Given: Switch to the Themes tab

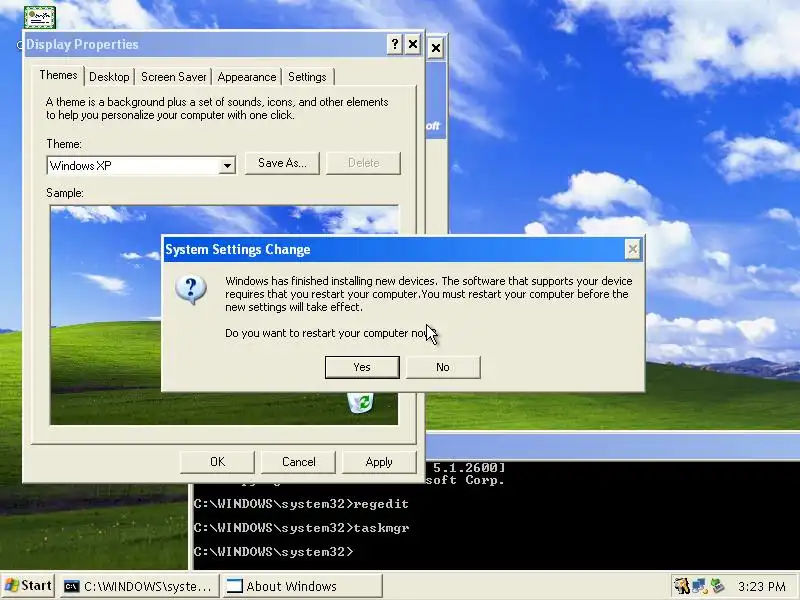Looking at the screenshot, I should click(58, 76).
